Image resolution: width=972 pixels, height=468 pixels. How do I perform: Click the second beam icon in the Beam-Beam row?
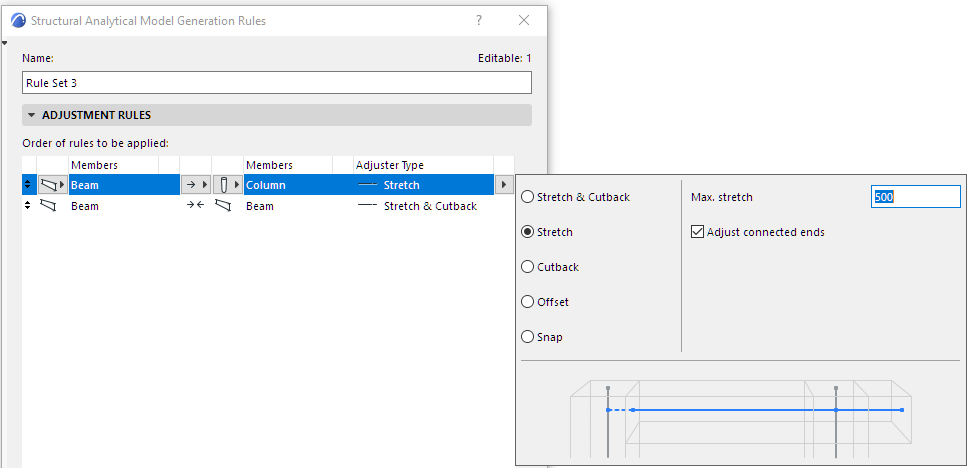[223, 206]
